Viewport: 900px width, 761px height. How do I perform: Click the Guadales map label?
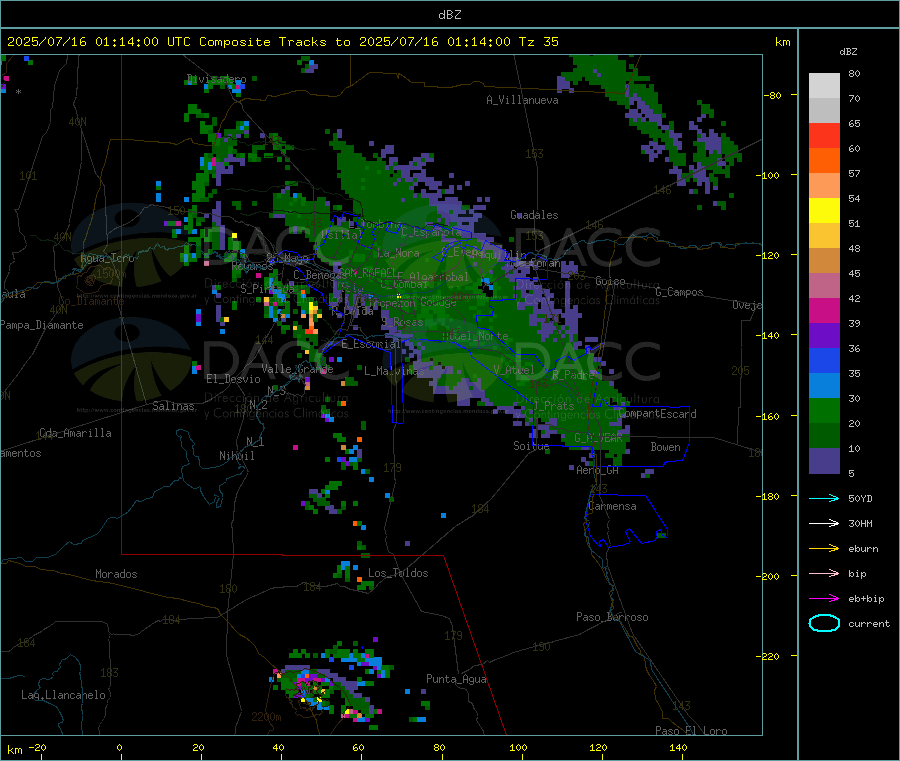[534, 215]
